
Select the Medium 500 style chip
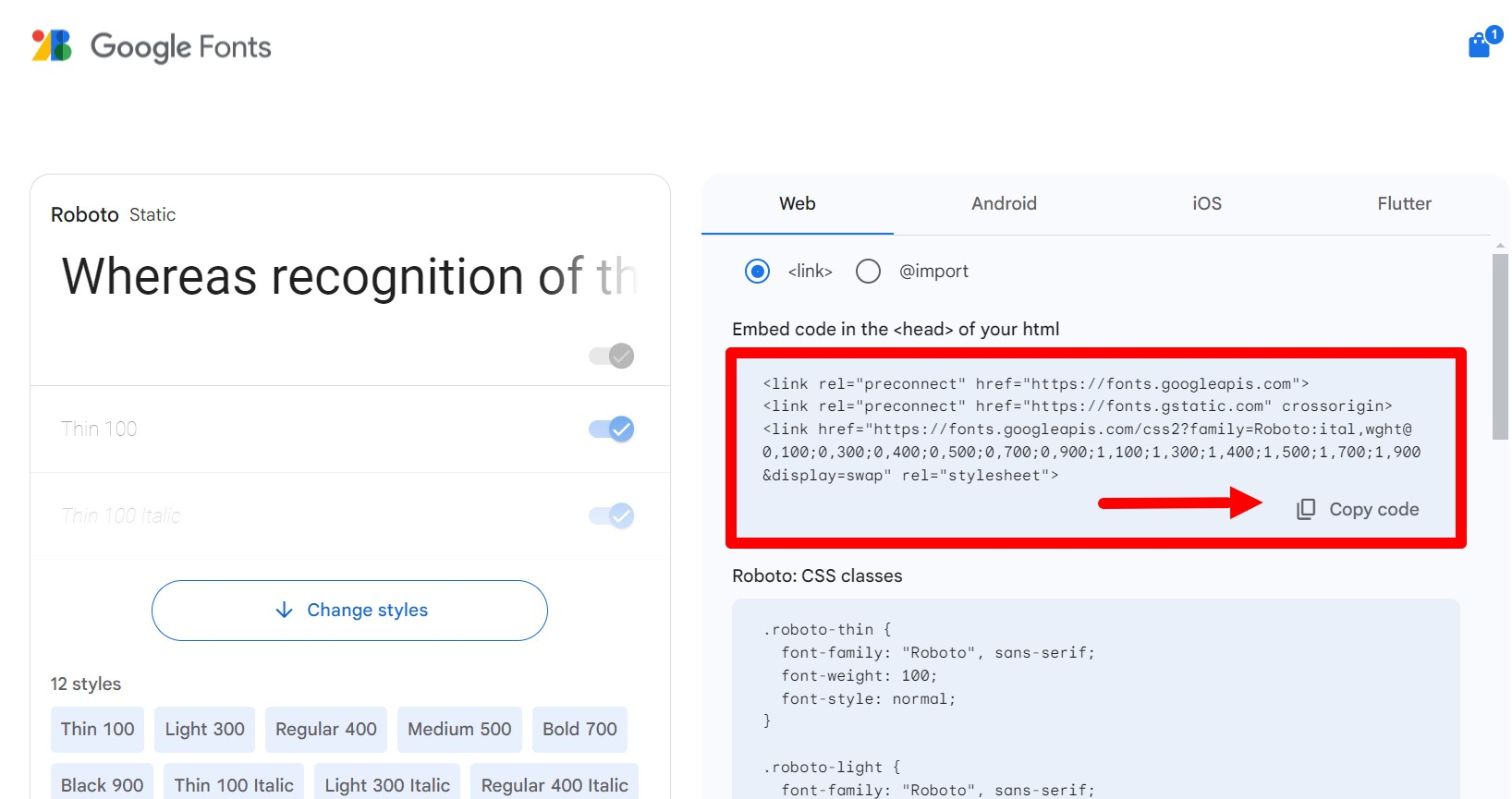coord(459,729)
